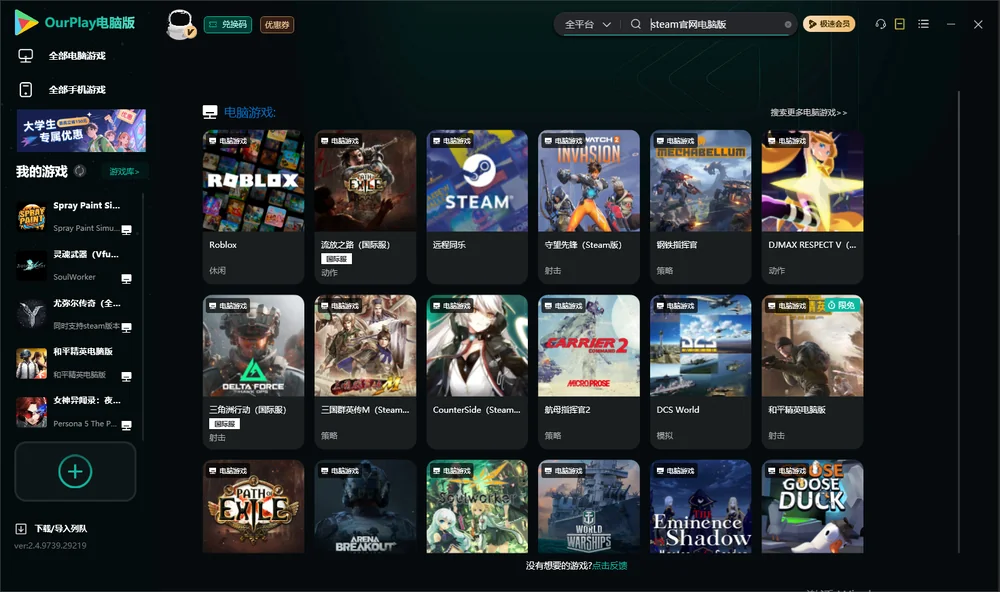Click the add game plus button

click(x=75, y=471)
